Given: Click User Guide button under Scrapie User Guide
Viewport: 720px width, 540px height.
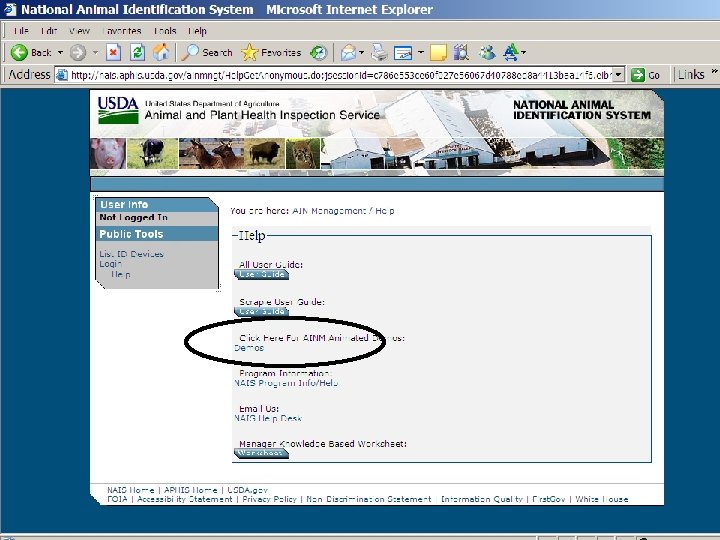Looking at the screenshot, I should click(x=262, y=312).
